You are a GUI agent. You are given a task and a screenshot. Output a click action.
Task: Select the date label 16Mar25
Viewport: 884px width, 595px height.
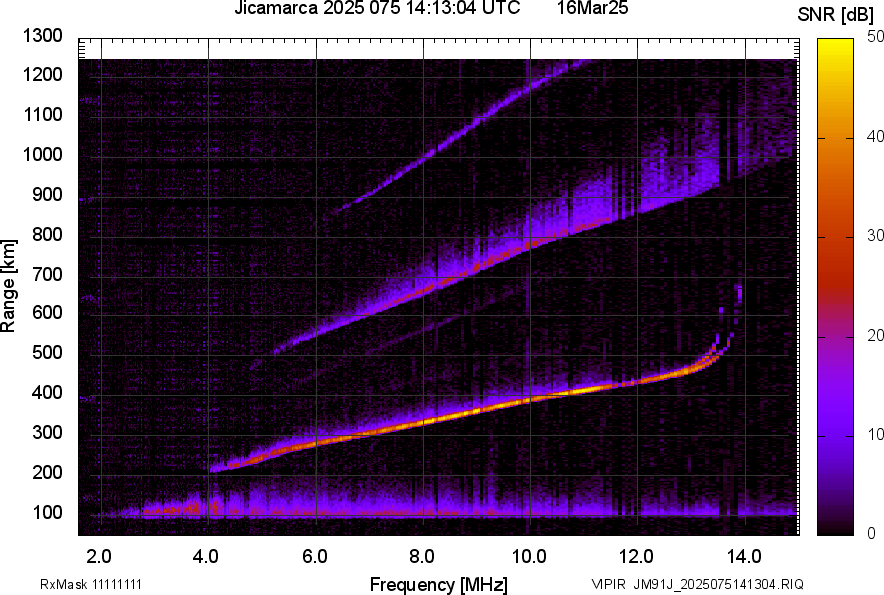tap(592, 10)
